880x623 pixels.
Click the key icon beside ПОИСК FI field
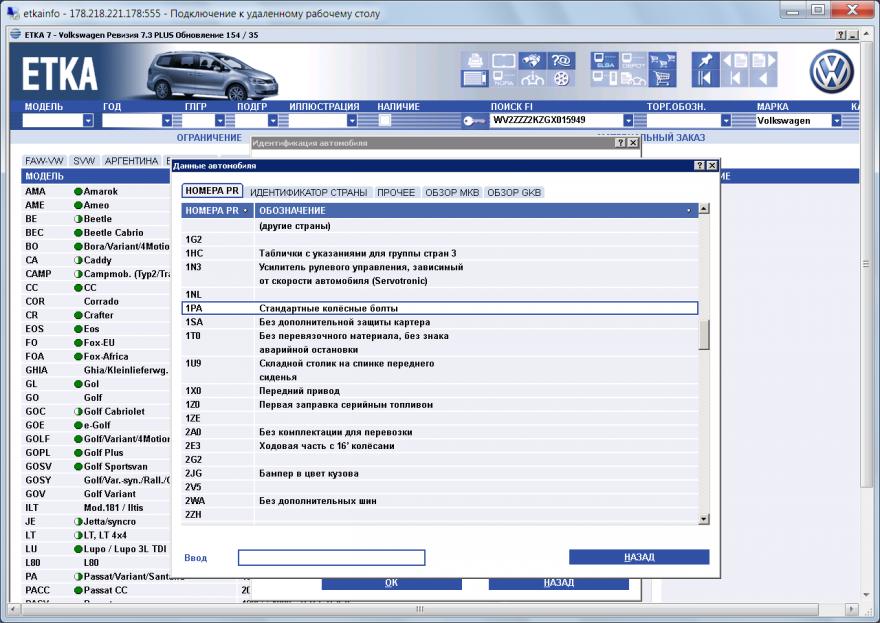point(474,121)
